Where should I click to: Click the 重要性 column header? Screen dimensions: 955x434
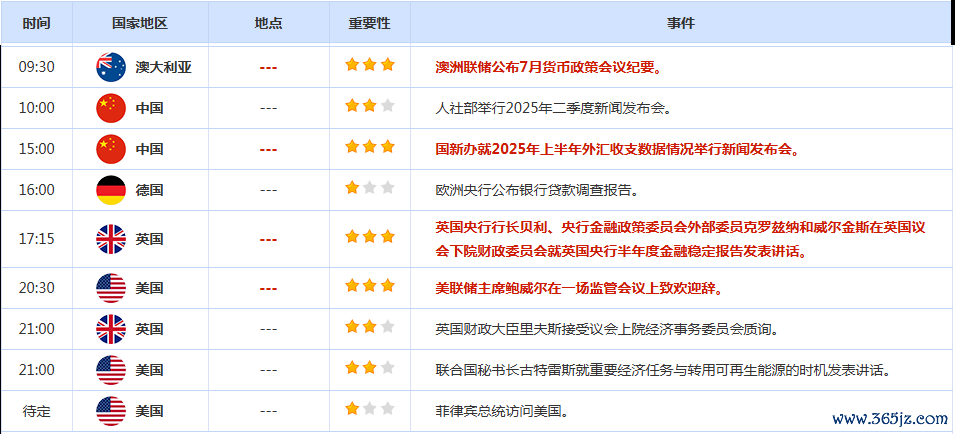[x=369, y=23]
